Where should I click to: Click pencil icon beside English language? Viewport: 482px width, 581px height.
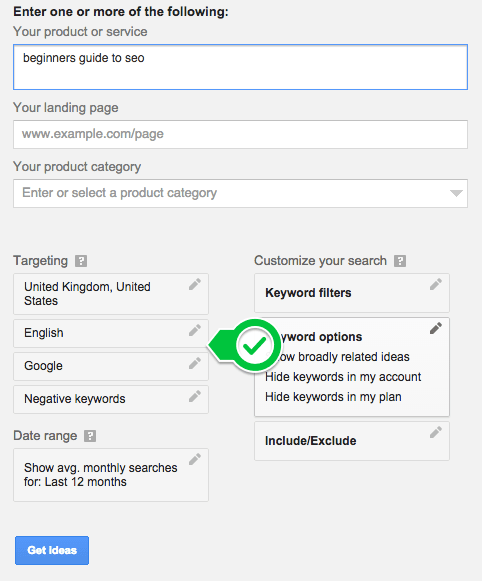[195, 330]
